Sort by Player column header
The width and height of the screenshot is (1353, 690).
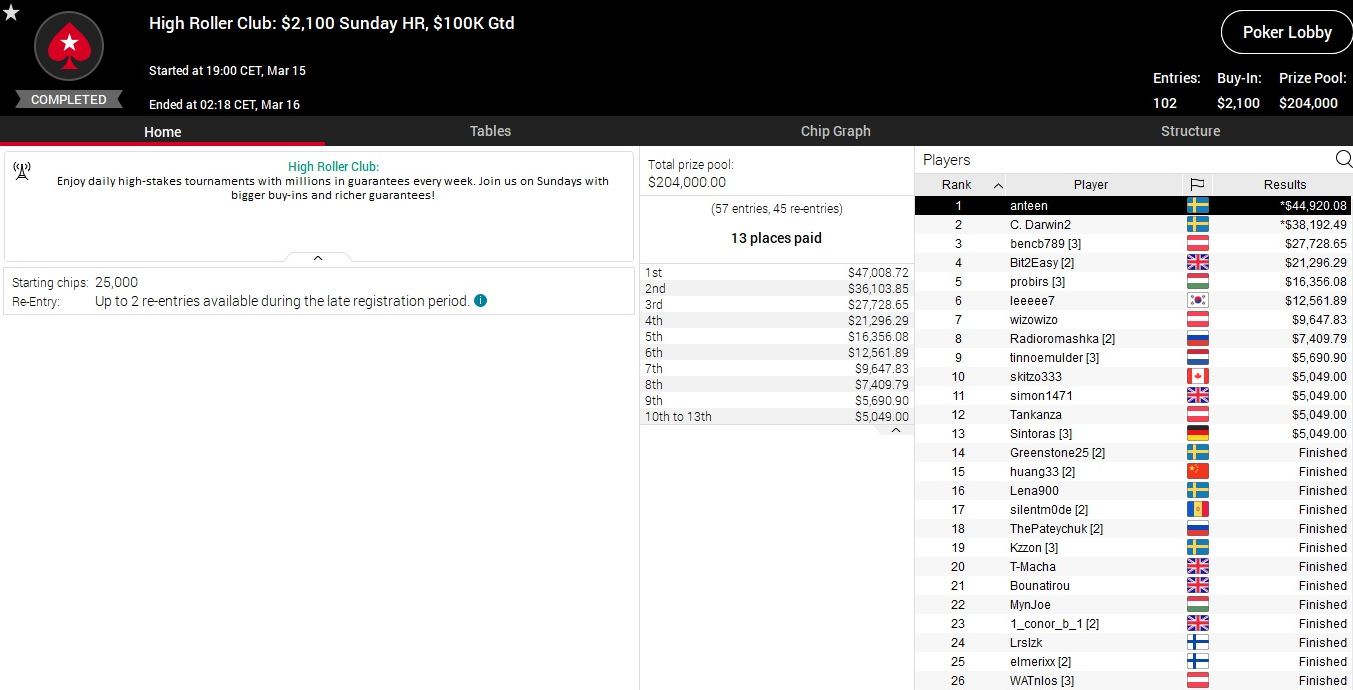point(1090,184)
